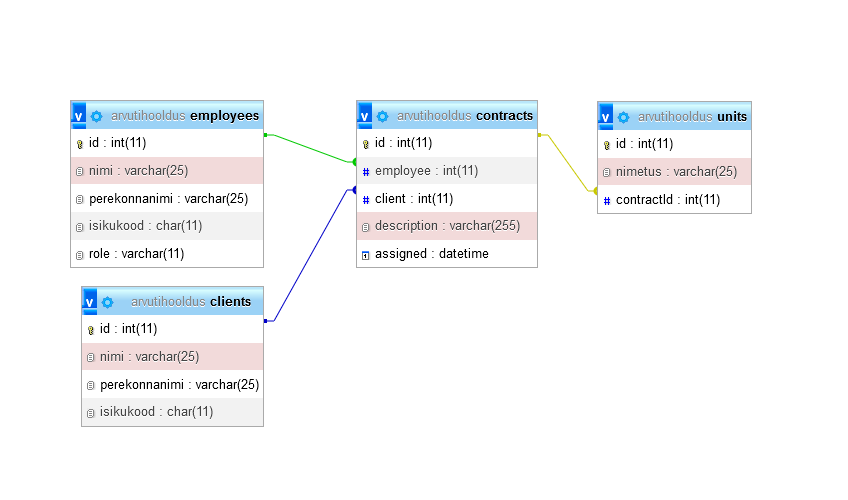Open the gear options for employees table
This screenshot has height=500, width=848.
(97, 116)
